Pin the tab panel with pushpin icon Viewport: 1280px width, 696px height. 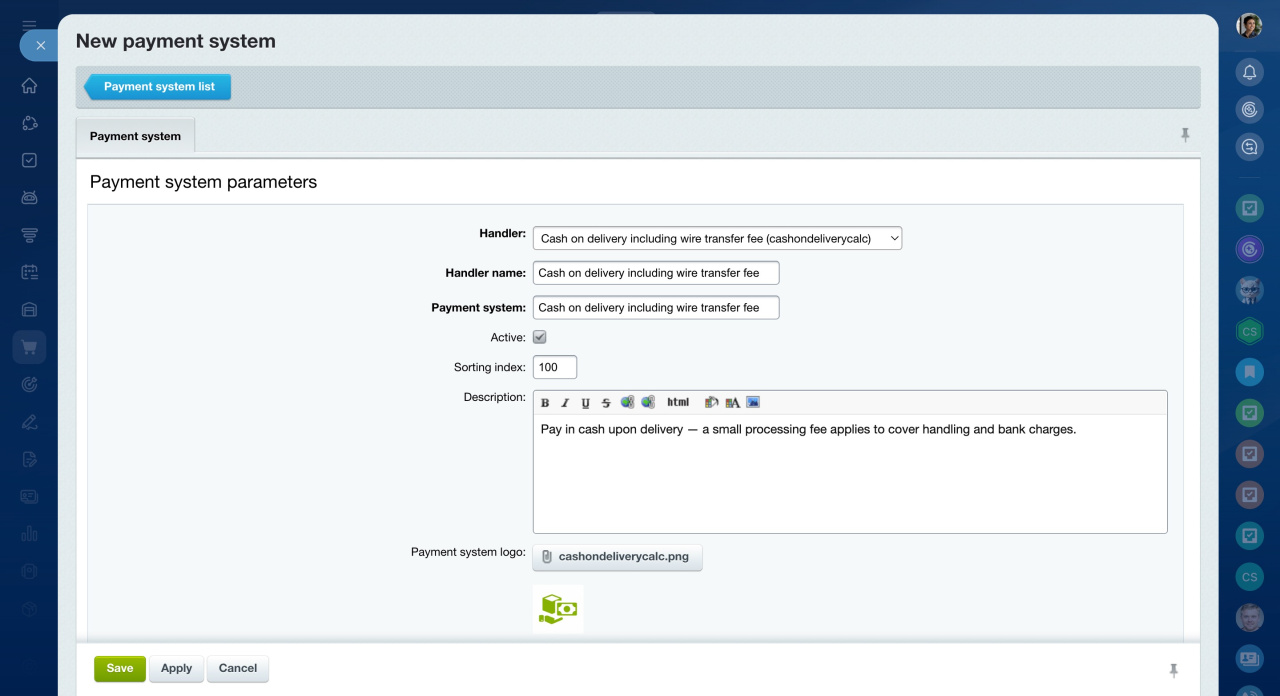[x=1185, y=135]
